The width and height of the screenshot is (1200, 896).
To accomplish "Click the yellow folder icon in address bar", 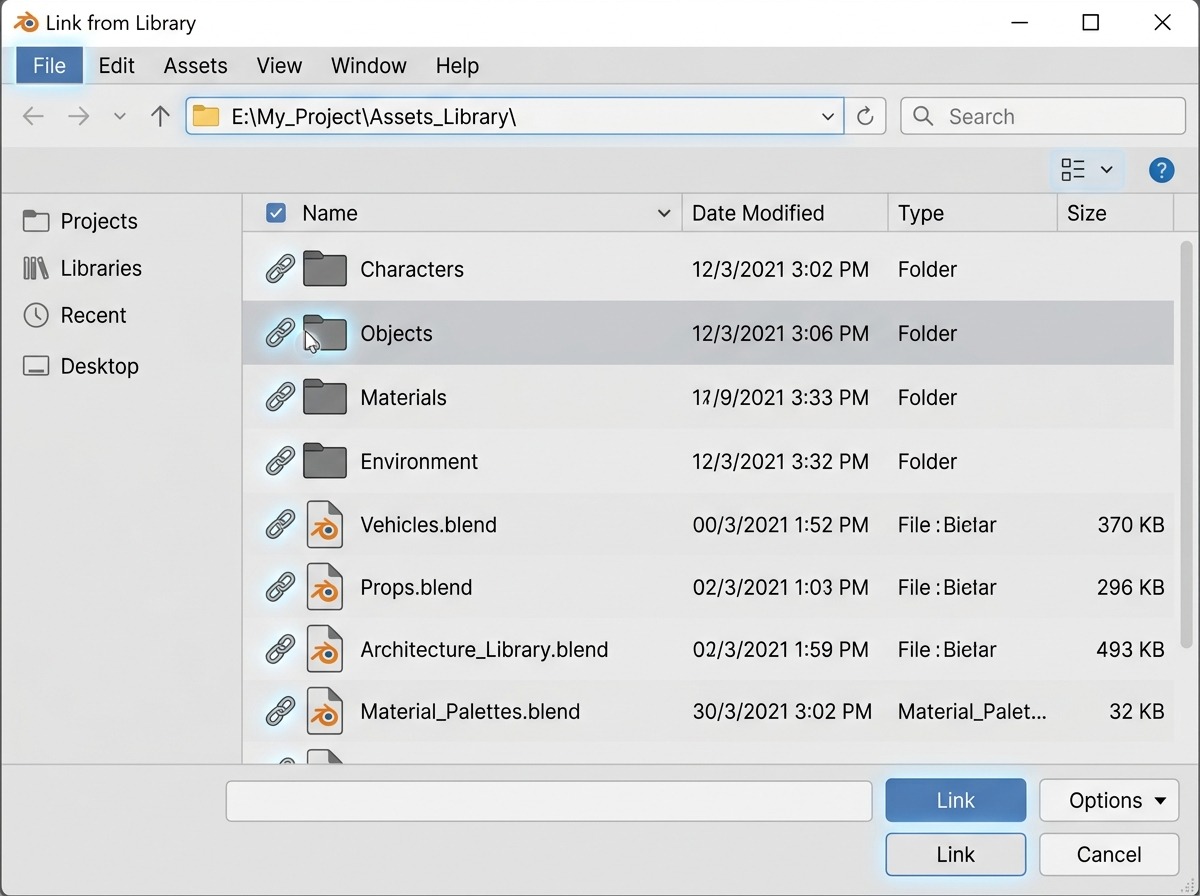I will click(x=206, y=116).
